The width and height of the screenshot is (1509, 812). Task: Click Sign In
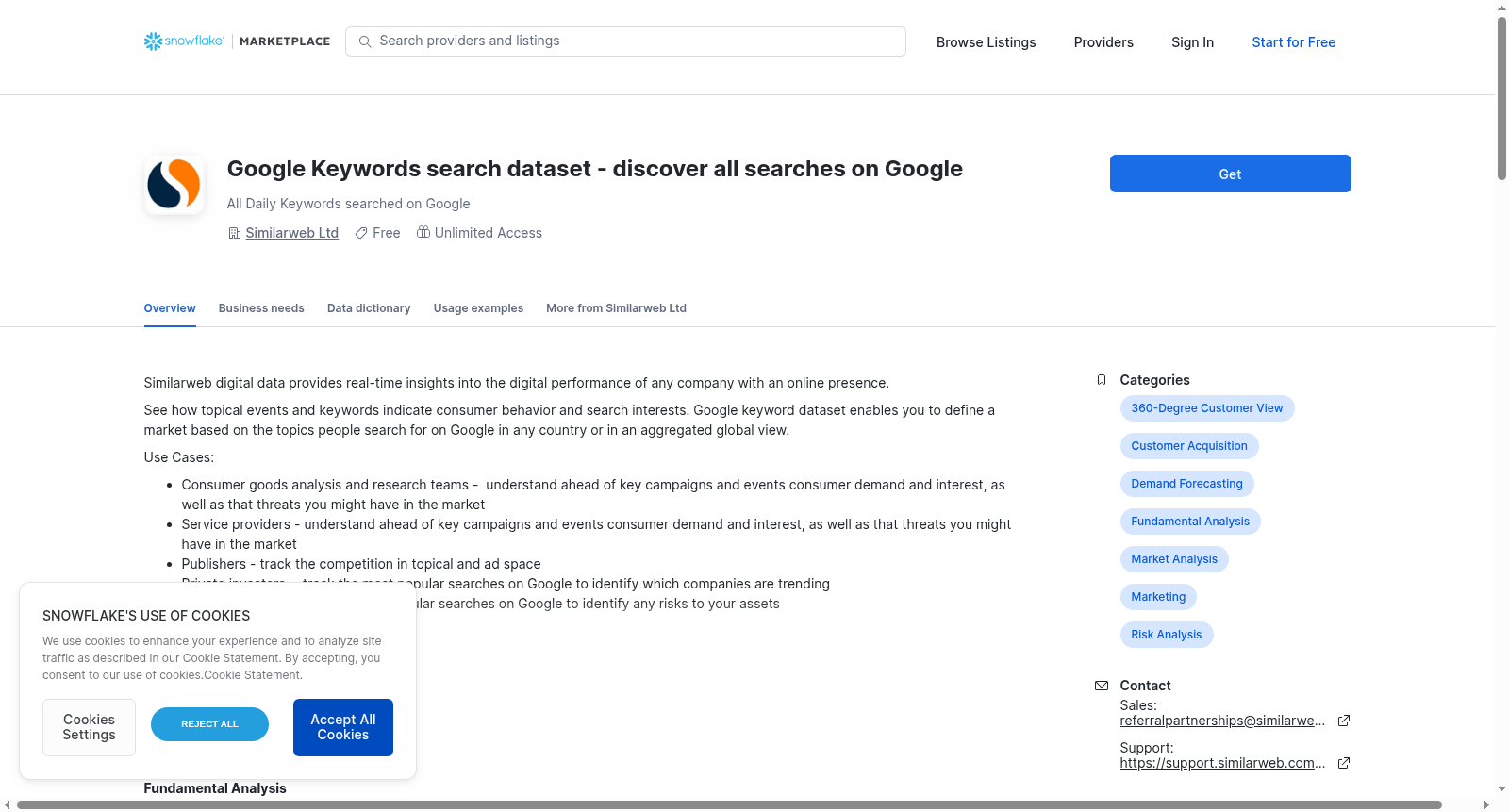(1192, 42)
